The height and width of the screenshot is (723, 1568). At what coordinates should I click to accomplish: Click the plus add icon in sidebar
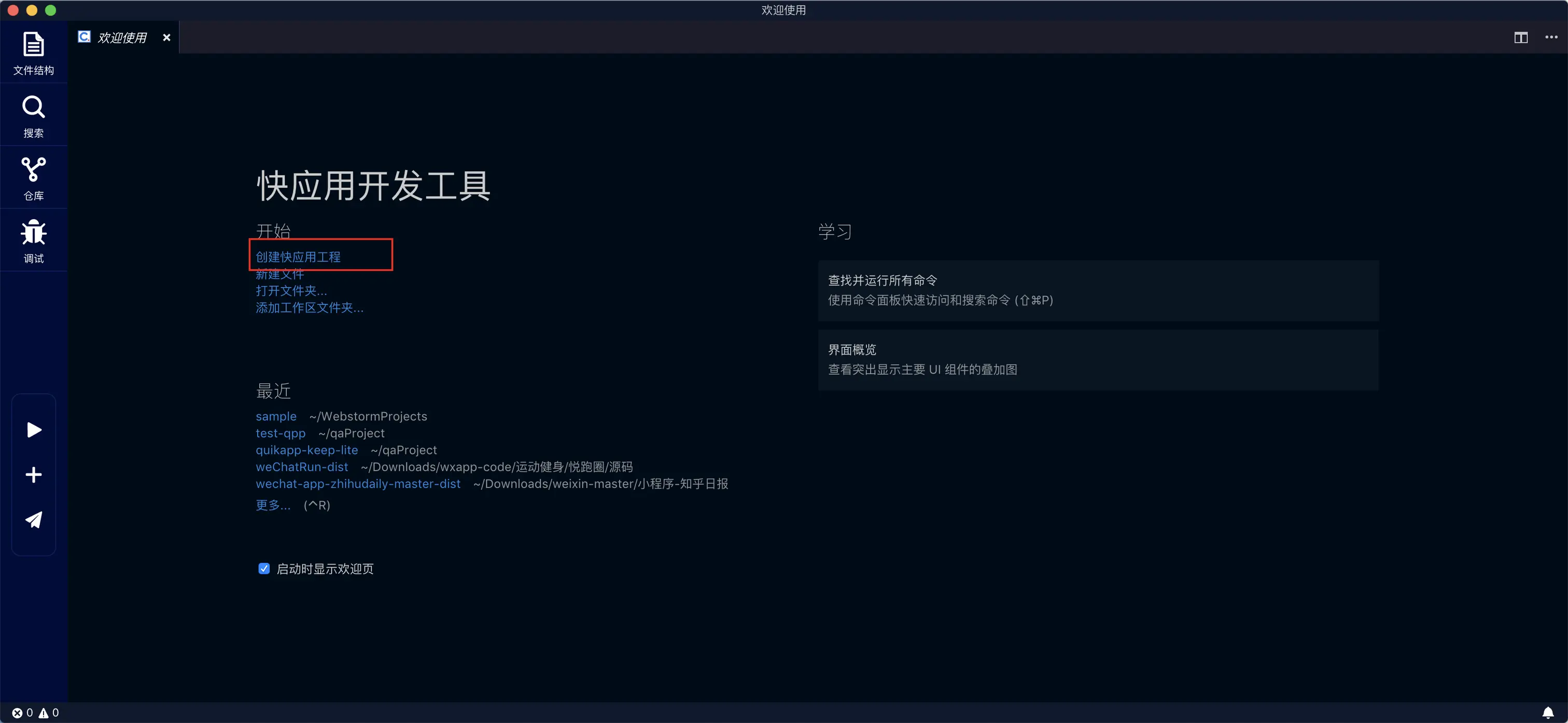point(34,475)
